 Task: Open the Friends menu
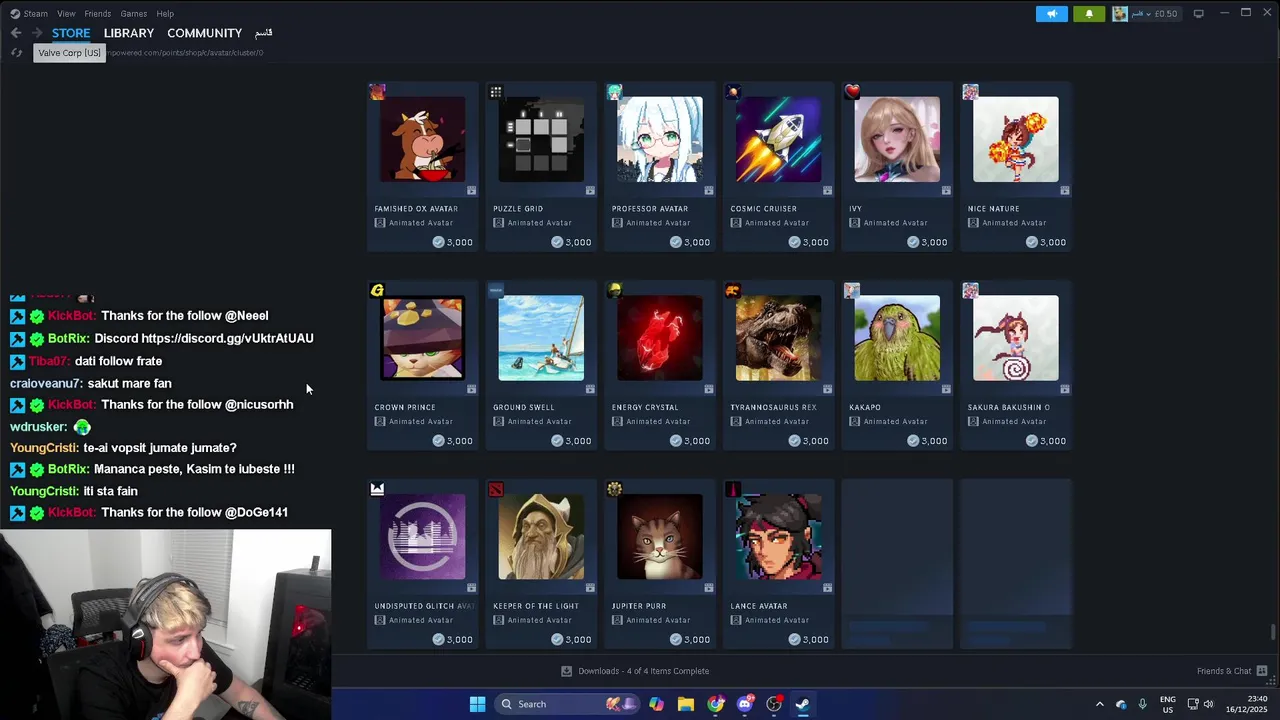(x=98, y=14)
